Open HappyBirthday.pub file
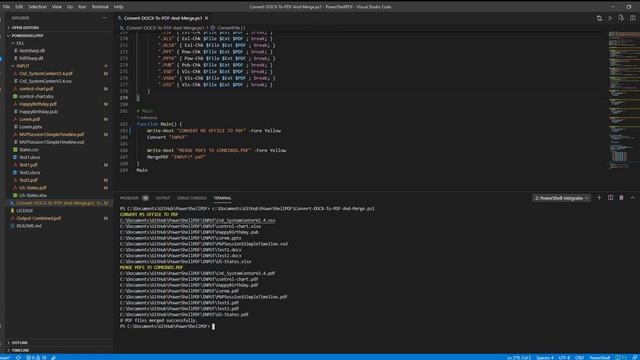This screenshot has width=640, height=360. tap(38, 111)
